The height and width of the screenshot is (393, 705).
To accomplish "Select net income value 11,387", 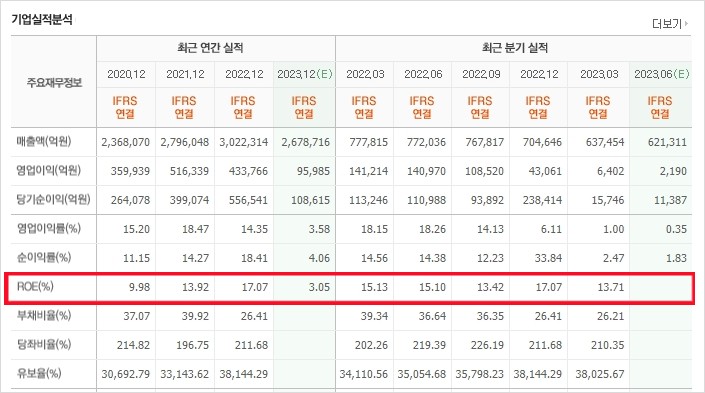I will (x=670, y=200).
